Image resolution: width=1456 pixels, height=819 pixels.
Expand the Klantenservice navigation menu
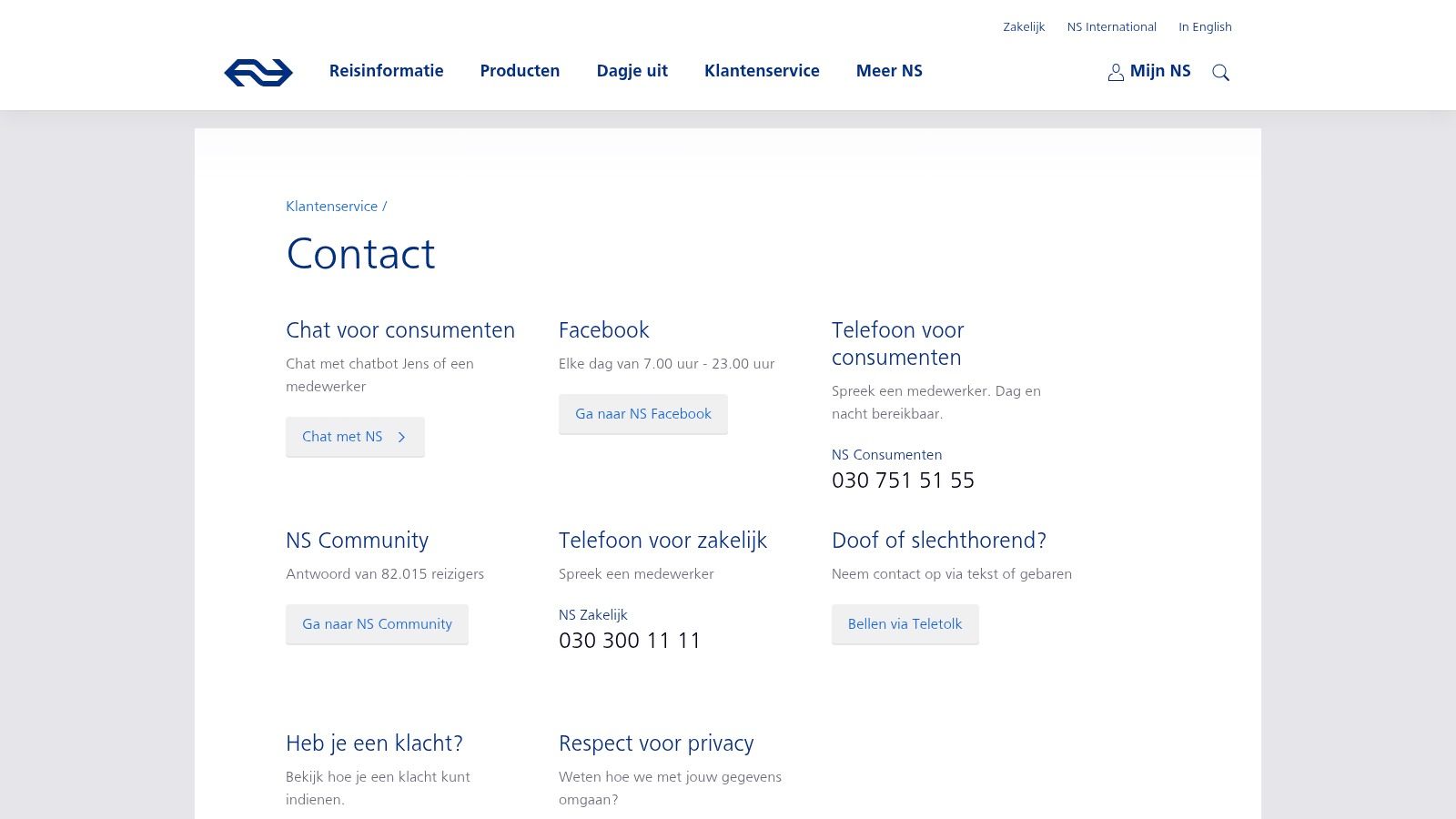pyautogui.click(x=762, y=71)
